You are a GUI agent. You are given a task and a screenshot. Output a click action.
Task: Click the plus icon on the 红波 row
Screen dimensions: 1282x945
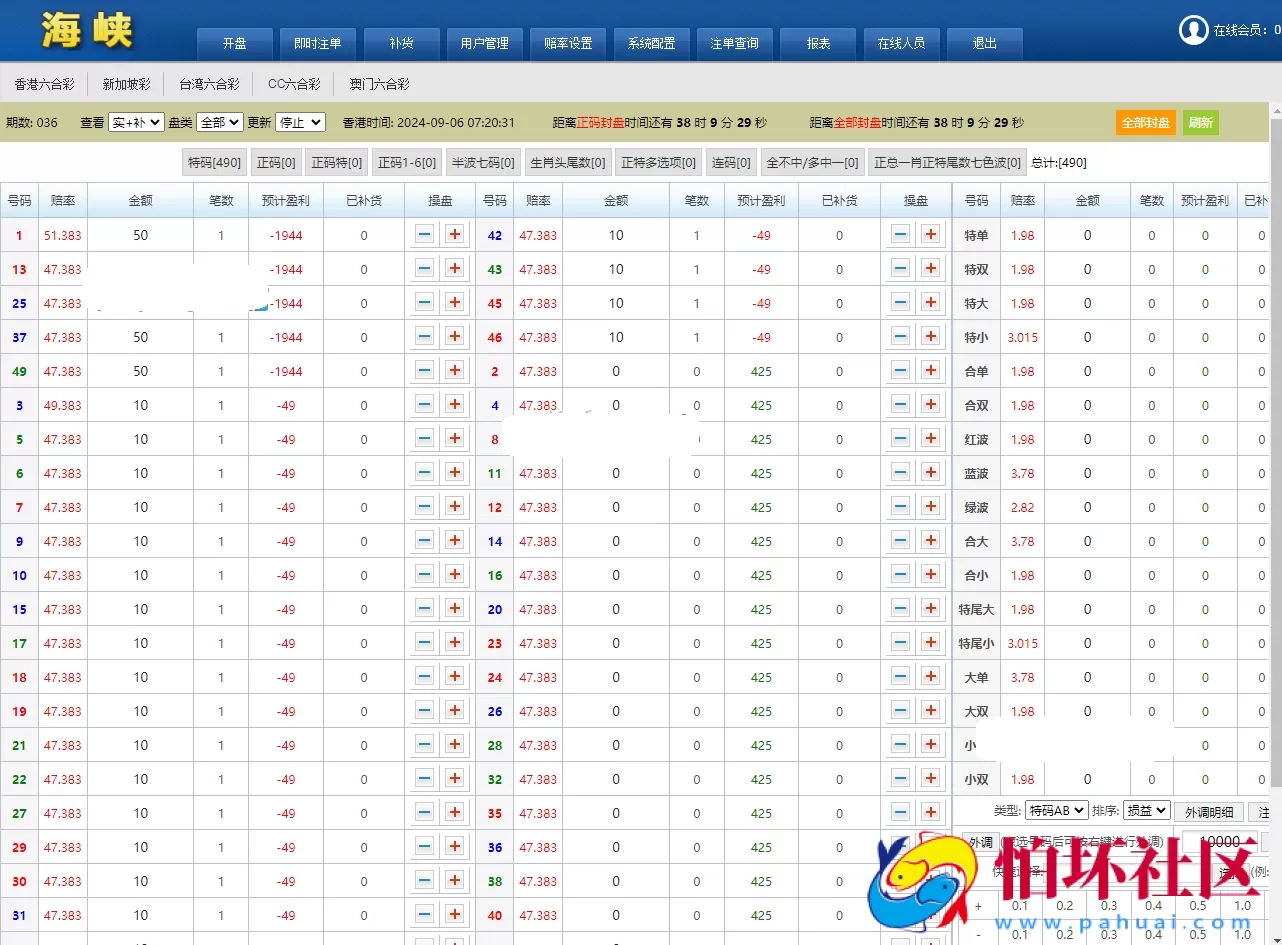coord(932,438)
